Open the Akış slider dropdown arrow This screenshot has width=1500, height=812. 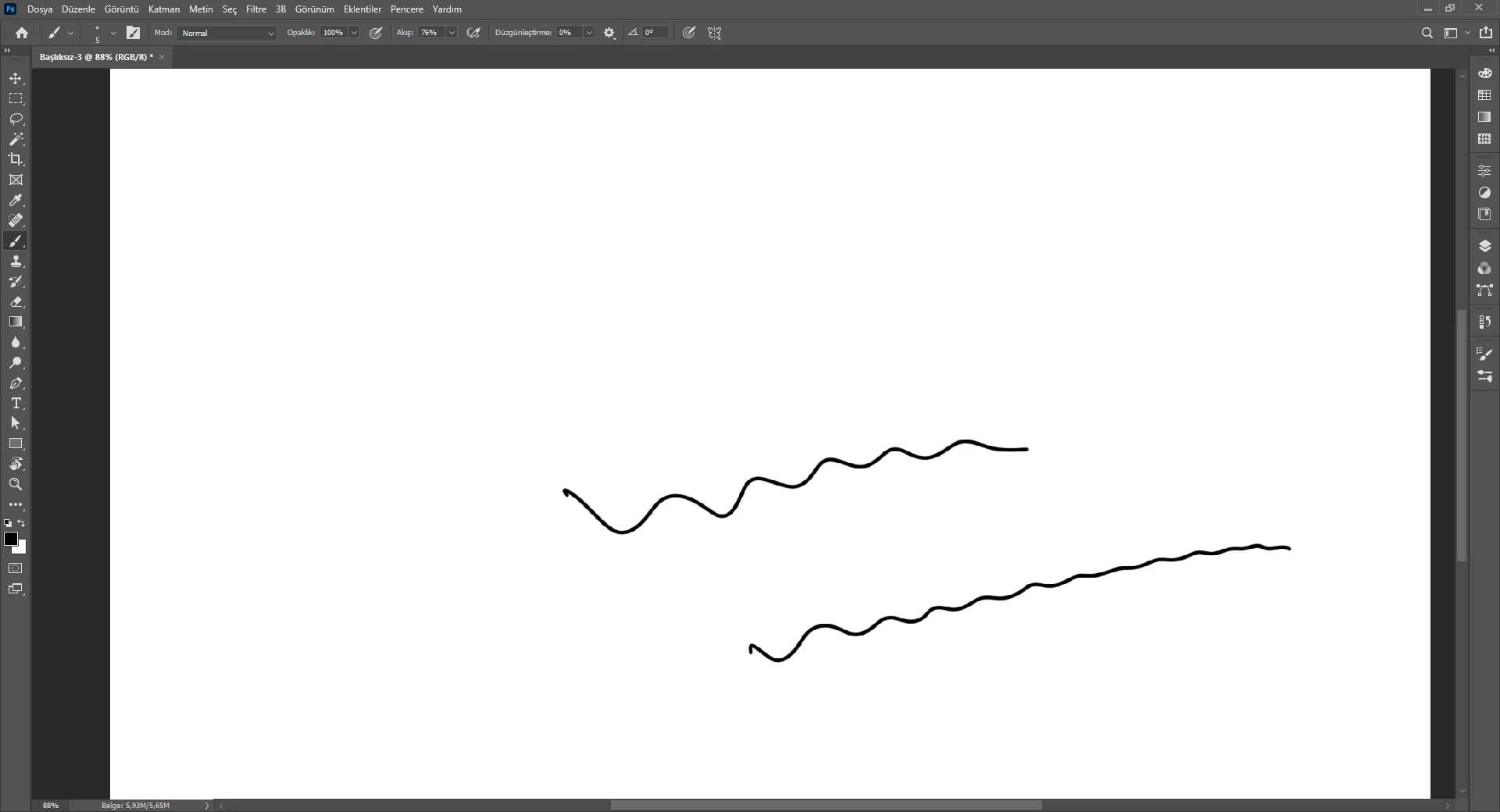click(452, 33)
